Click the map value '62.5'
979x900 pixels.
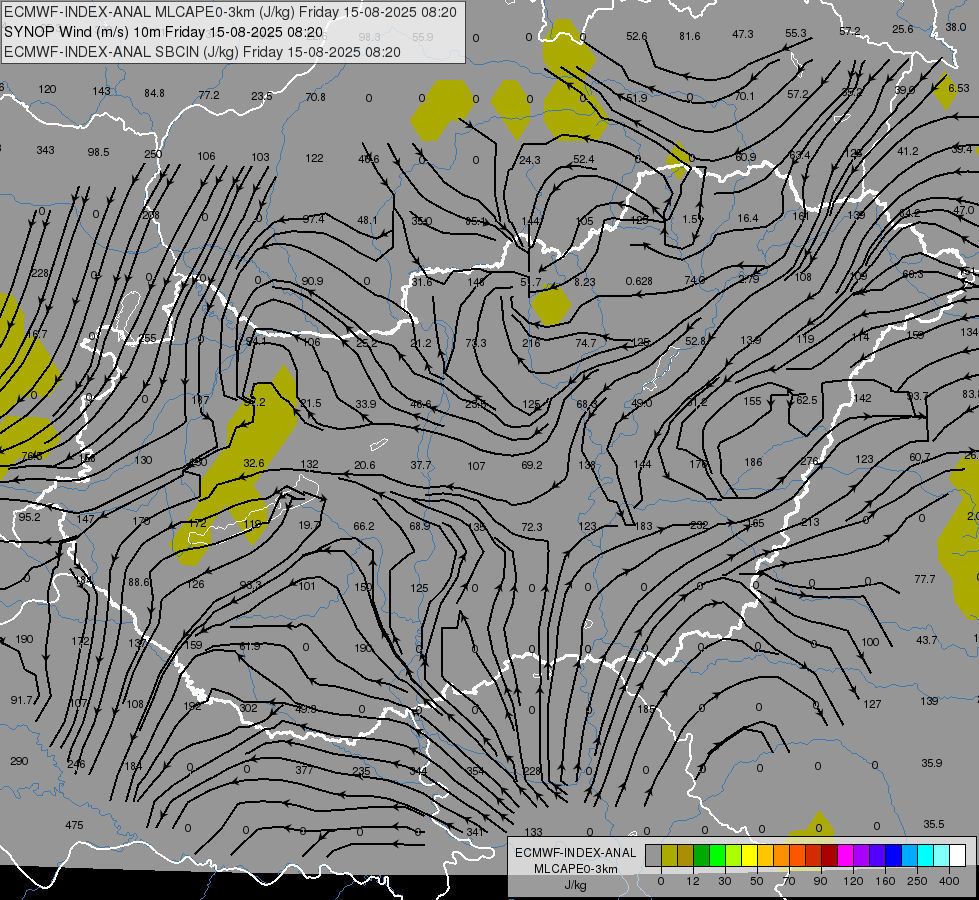coord(806,400)
